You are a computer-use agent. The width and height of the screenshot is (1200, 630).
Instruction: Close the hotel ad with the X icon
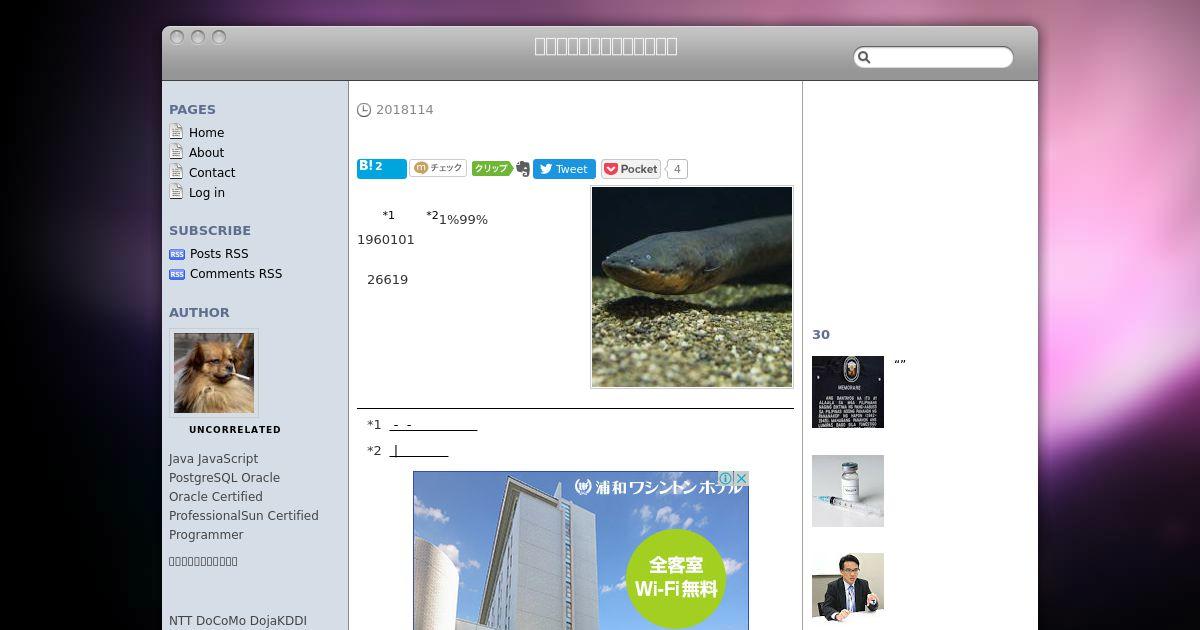(x=742, y=478)
